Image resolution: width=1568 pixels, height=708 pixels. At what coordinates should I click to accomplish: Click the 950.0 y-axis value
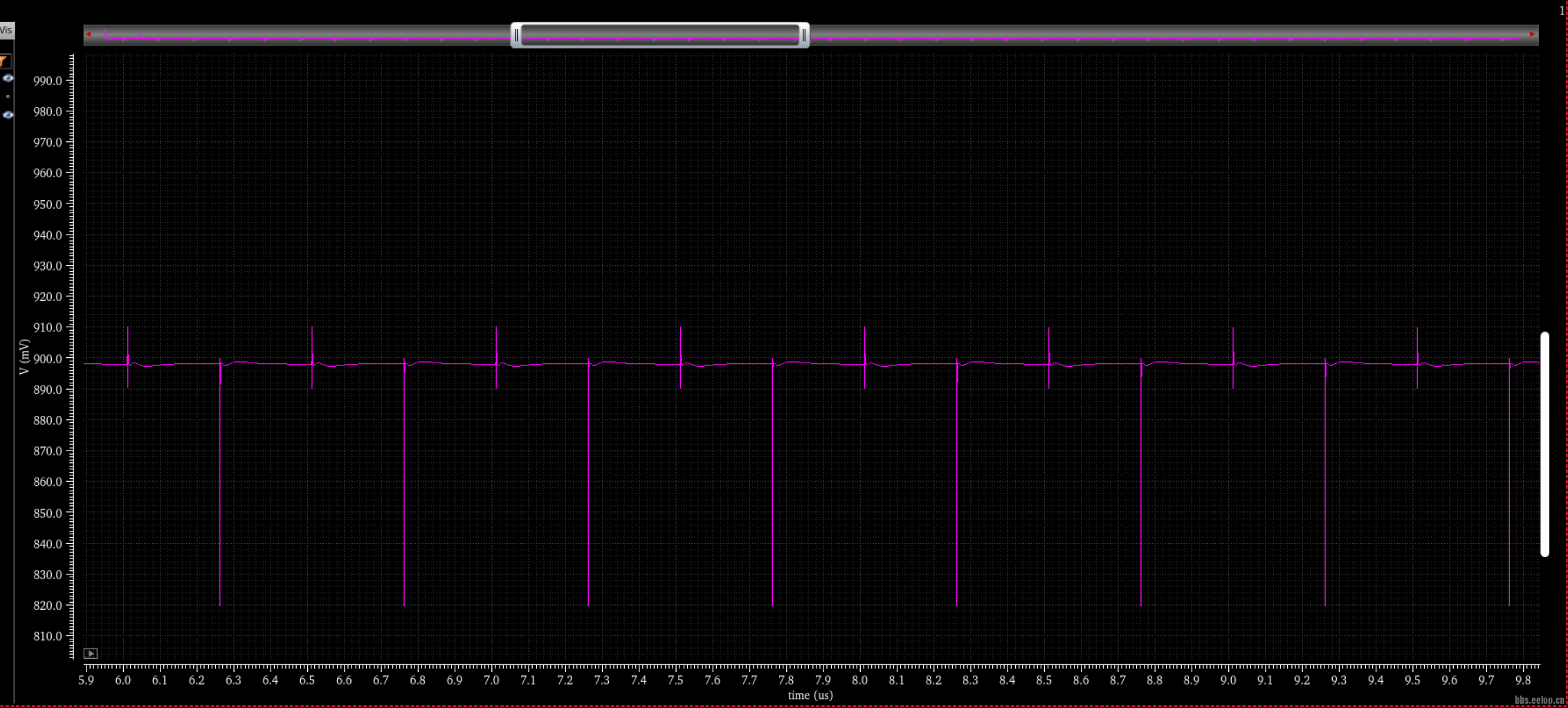click(x=48, y=204)
